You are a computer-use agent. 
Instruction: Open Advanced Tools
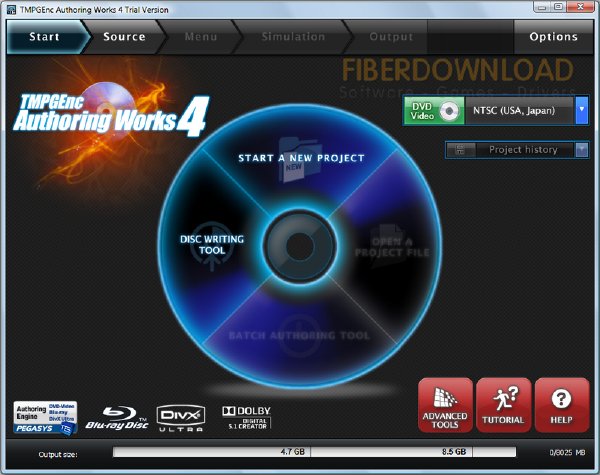point(445,405)
